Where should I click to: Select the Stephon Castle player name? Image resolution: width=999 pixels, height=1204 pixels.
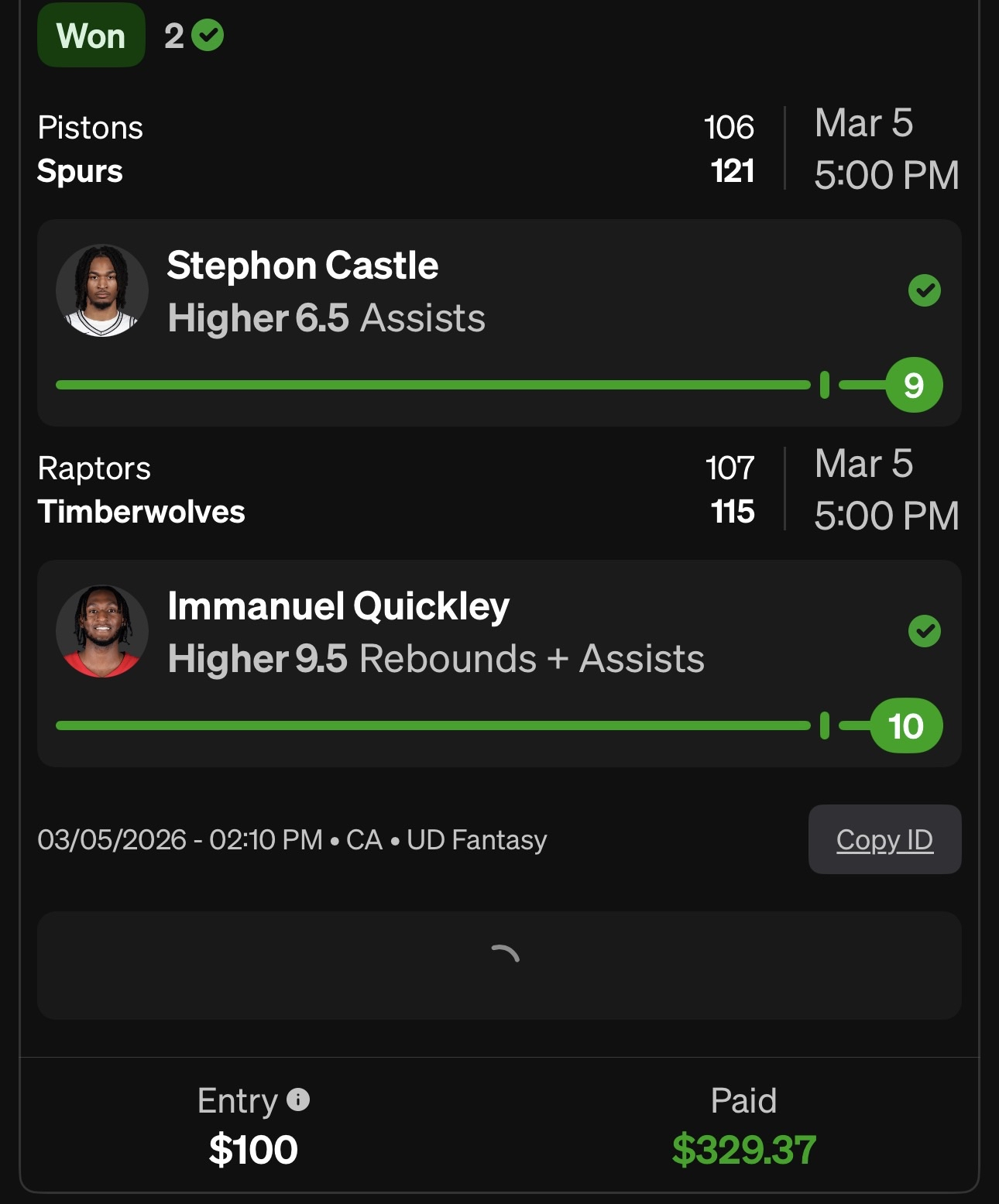coord(303,266)
